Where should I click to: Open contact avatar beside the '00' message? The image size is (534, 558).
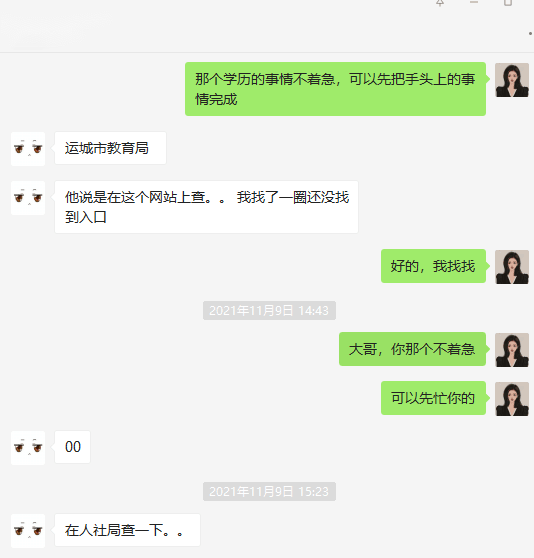28,448
